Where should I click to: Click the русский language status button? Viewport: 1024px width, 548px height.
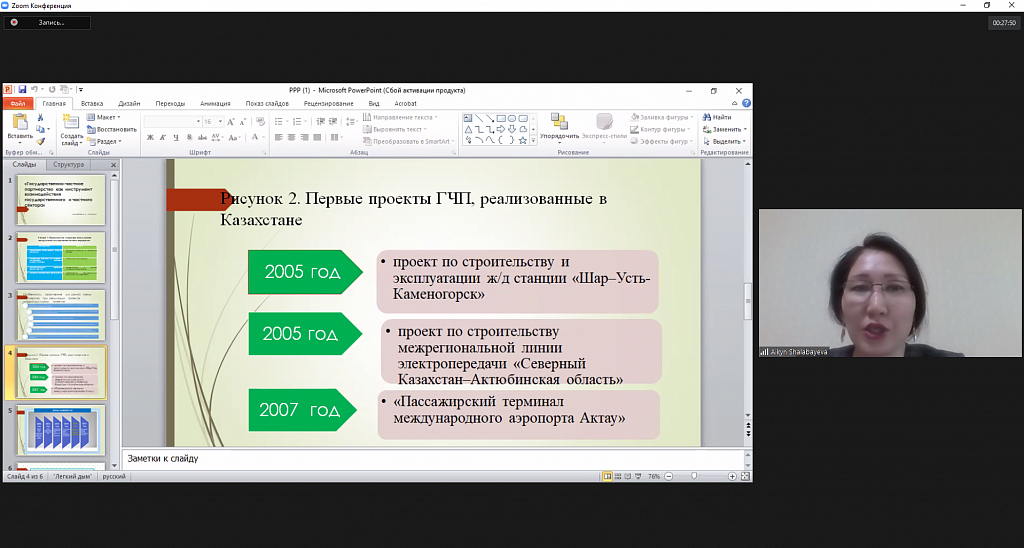[114, 477]
